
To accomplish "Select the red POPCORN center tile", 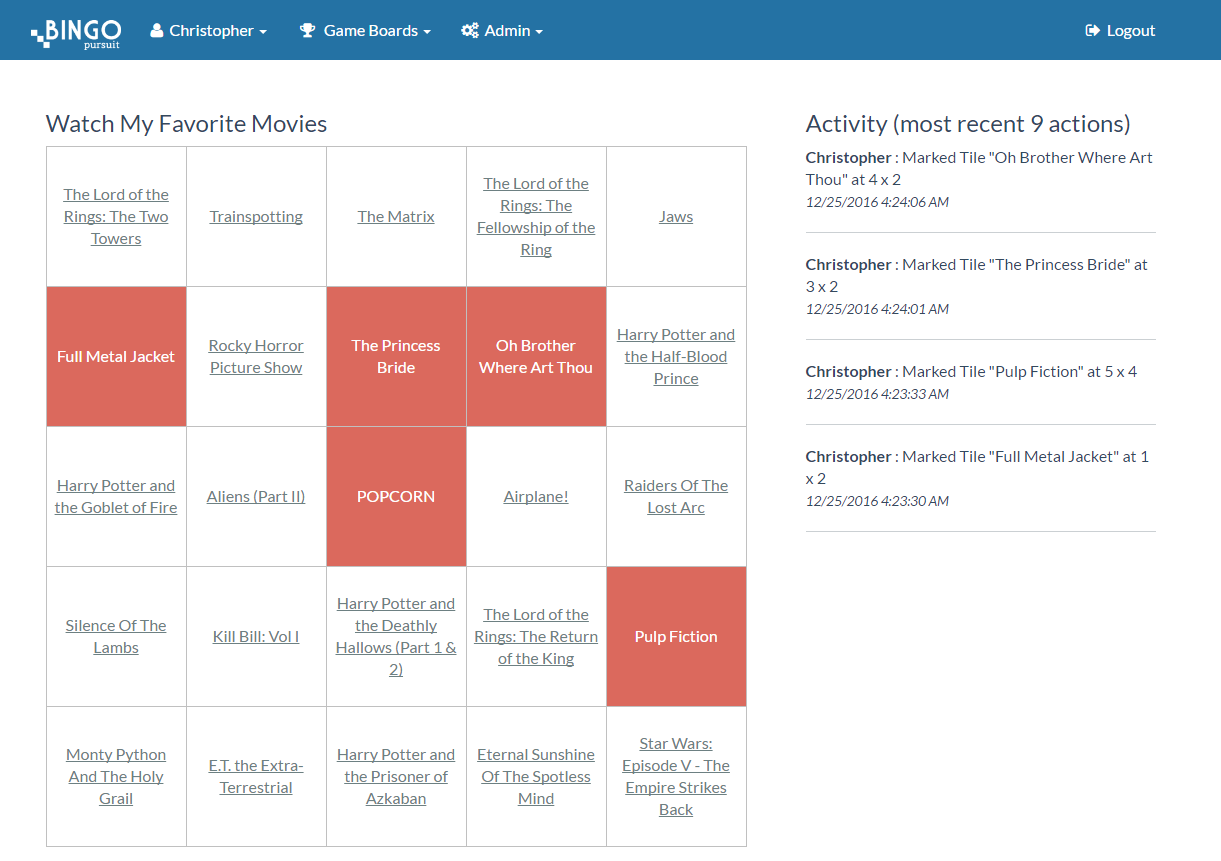I will tap(396, 497).
